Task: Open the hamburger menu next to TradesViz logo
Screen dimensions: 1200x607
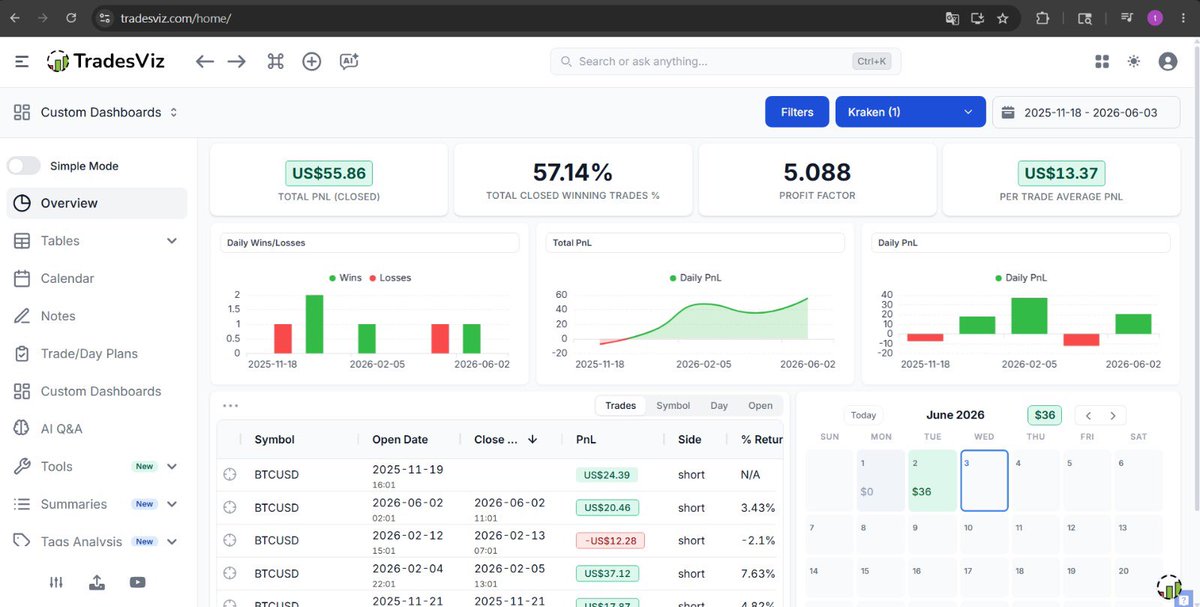Action: 22,61
